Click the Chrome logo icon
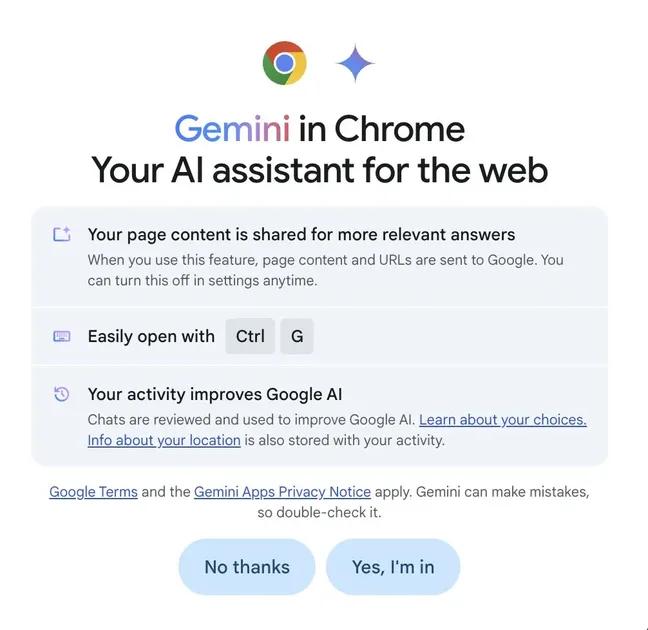This screenshot has width=648, height=630. pyautogui.click(x=284, y=64)
